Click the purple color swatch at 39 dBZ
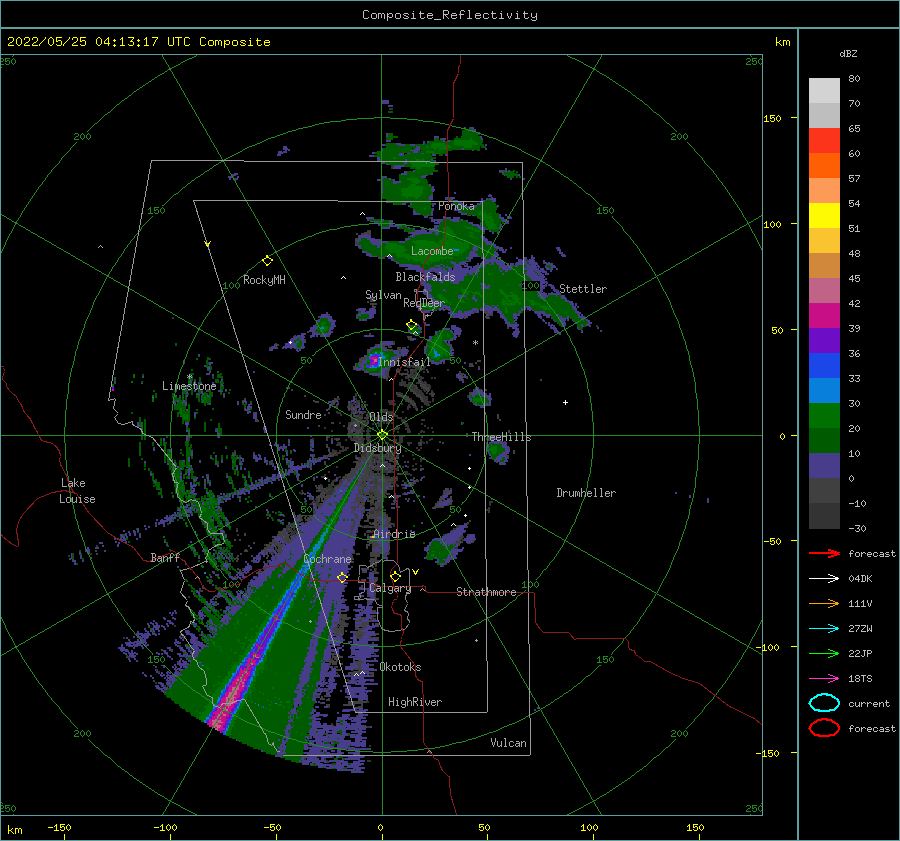Screen dimensions: 900x841 pyautogui.click(x=824, y=340)
